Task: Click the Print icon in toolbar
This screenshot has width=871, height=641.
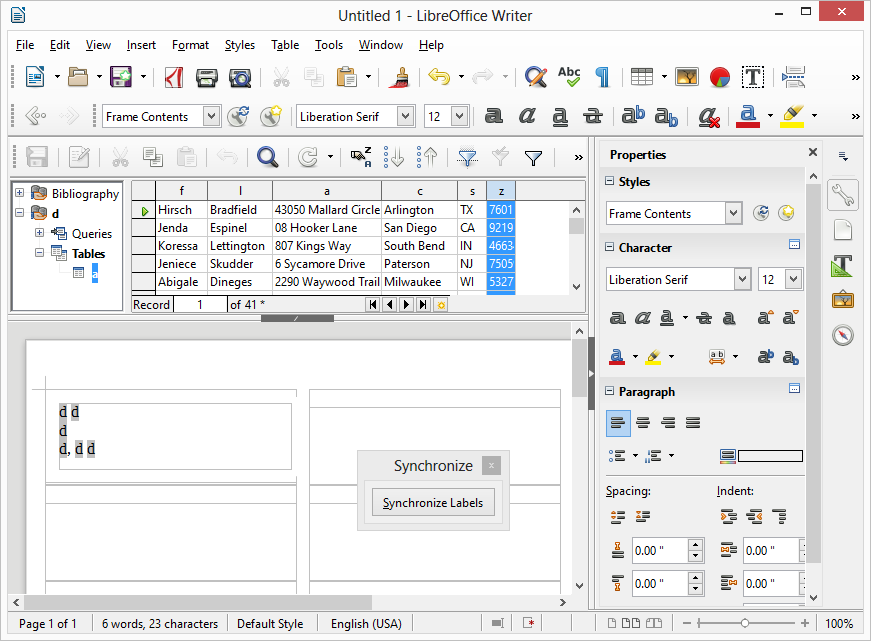Action: [207, 77]
